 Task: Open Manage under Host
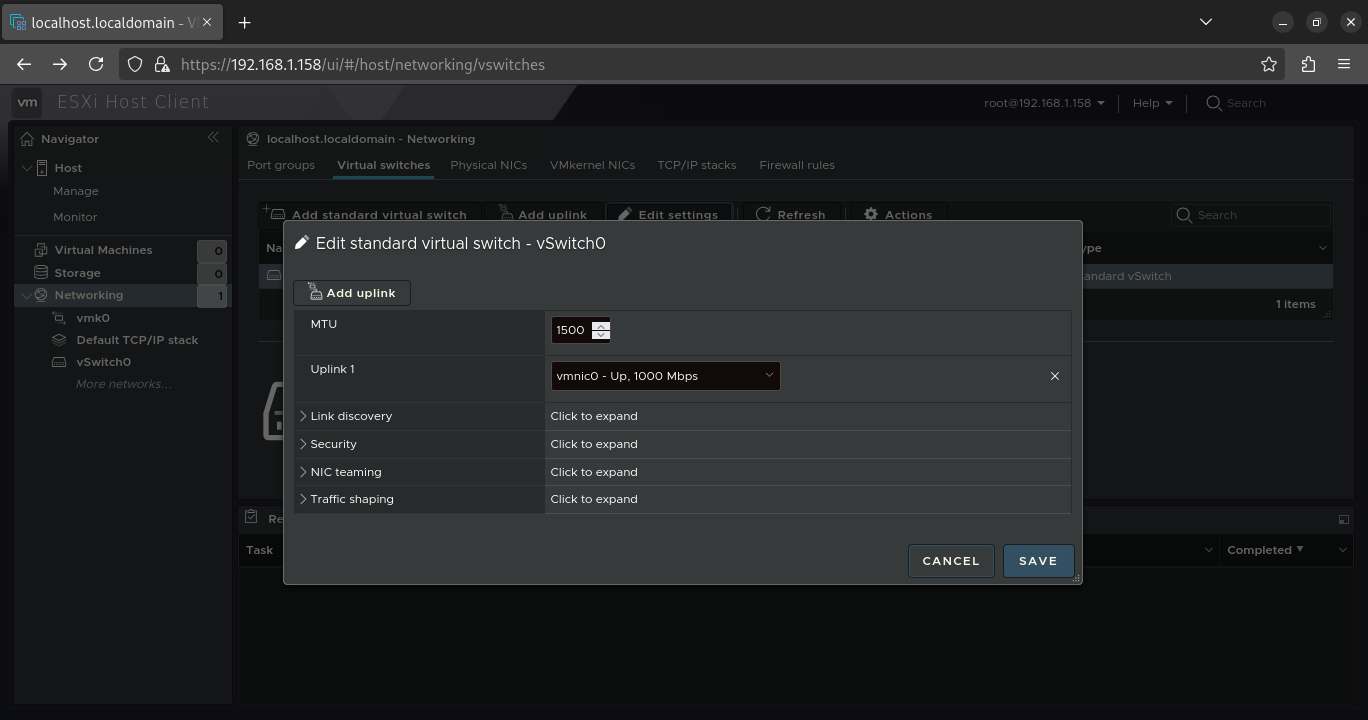tap(76, 191)
